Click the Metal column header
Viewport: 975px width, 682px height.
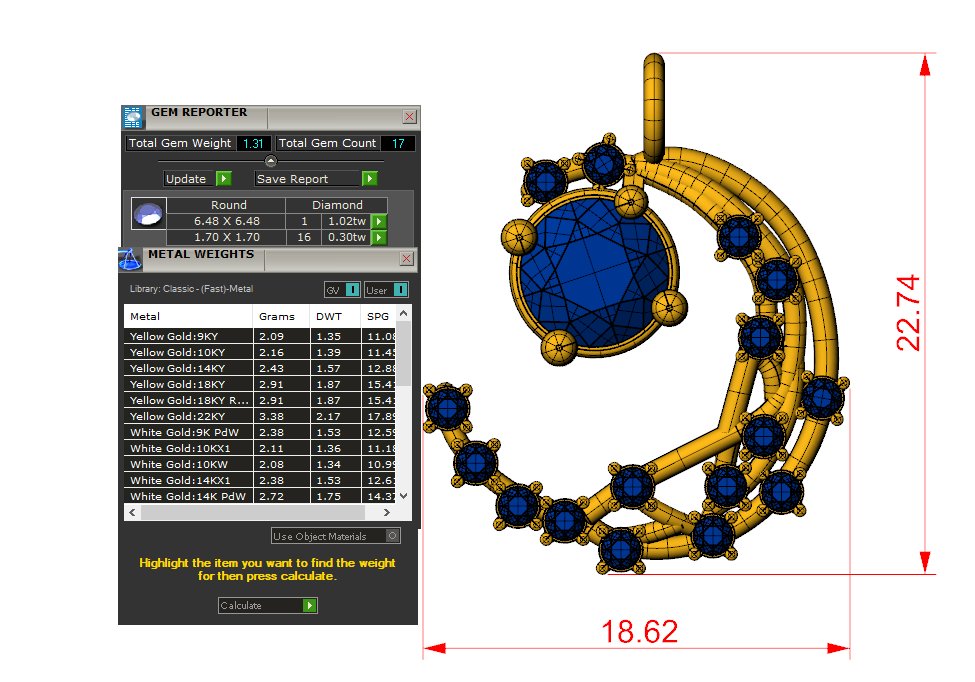(x=188, y=316)
